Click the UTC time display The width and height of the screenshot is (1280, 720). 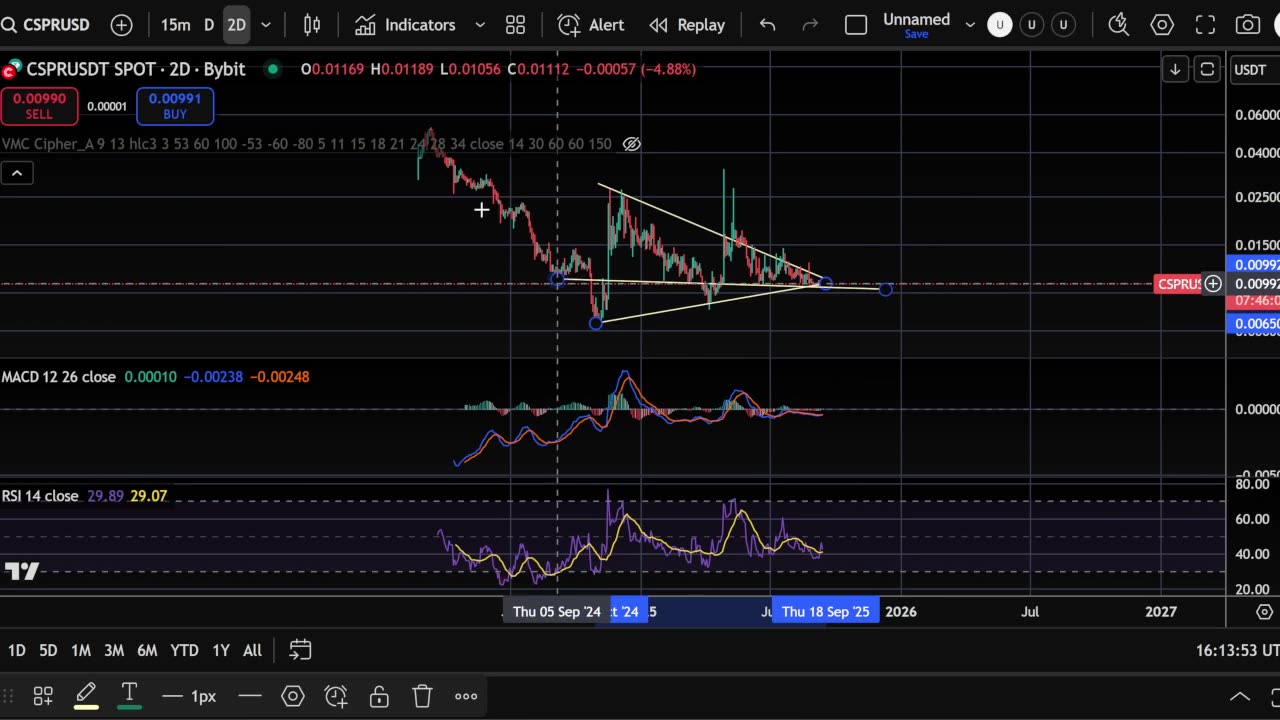[1237, 650]
